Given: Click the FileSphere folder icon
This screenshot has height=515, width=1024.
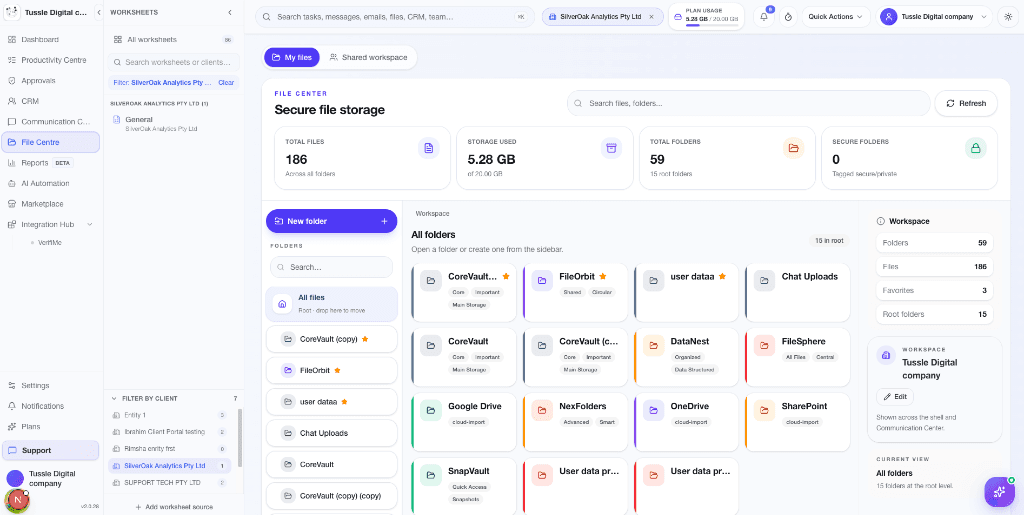Looking at the screenshot, I should 764,345.
